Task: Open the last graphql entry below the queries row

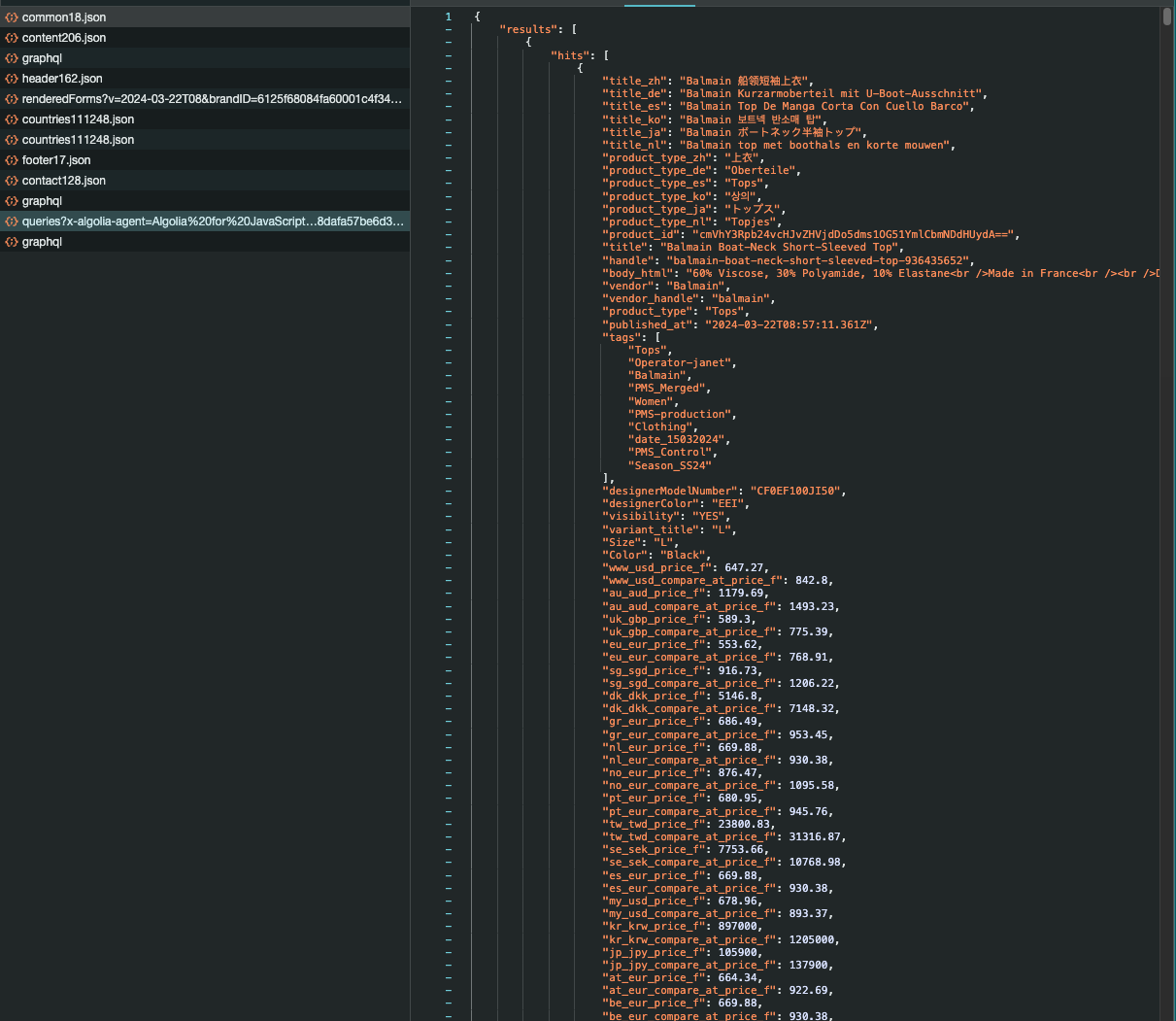Action: 204,242
